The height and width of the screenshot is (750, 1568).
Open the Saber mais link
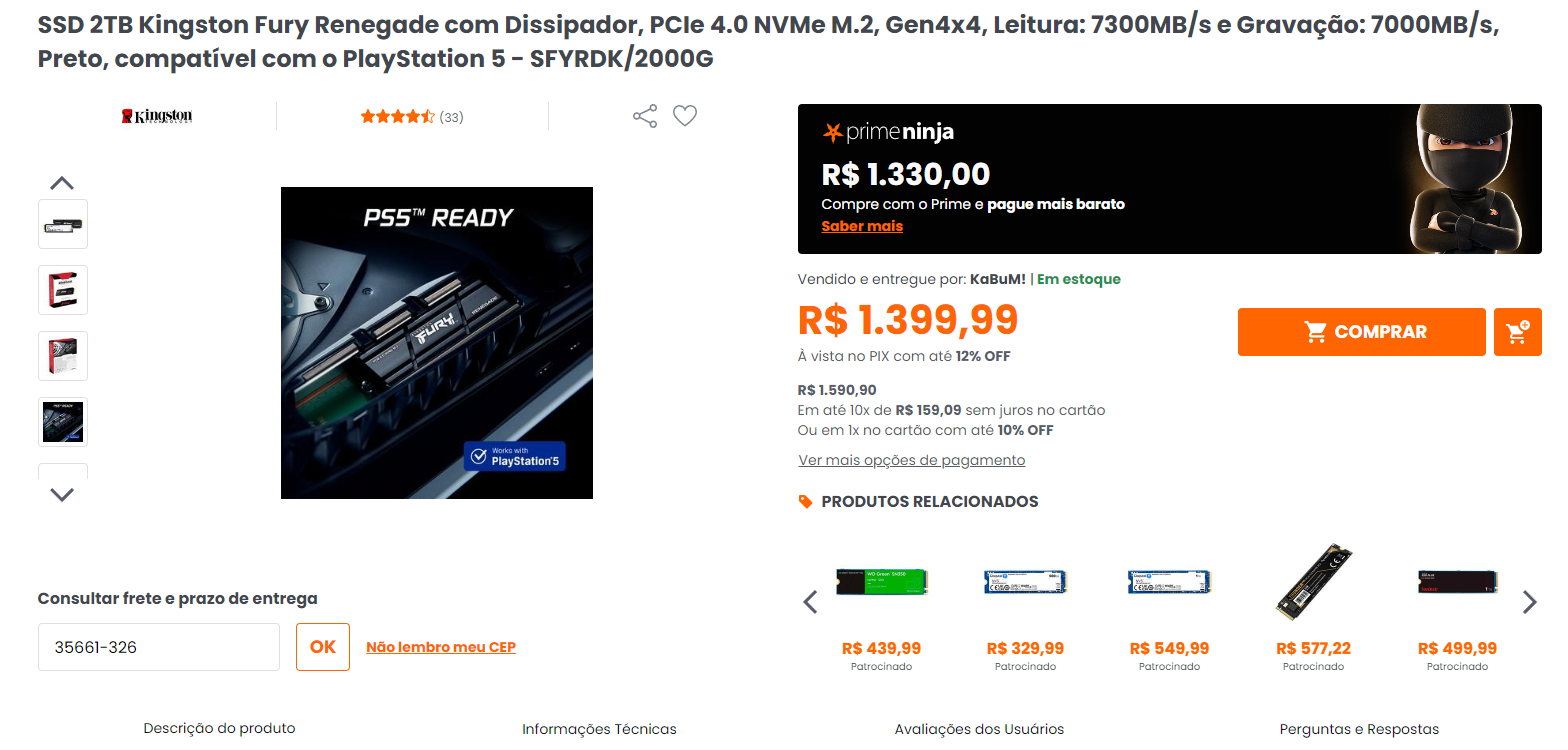point(862,226)
